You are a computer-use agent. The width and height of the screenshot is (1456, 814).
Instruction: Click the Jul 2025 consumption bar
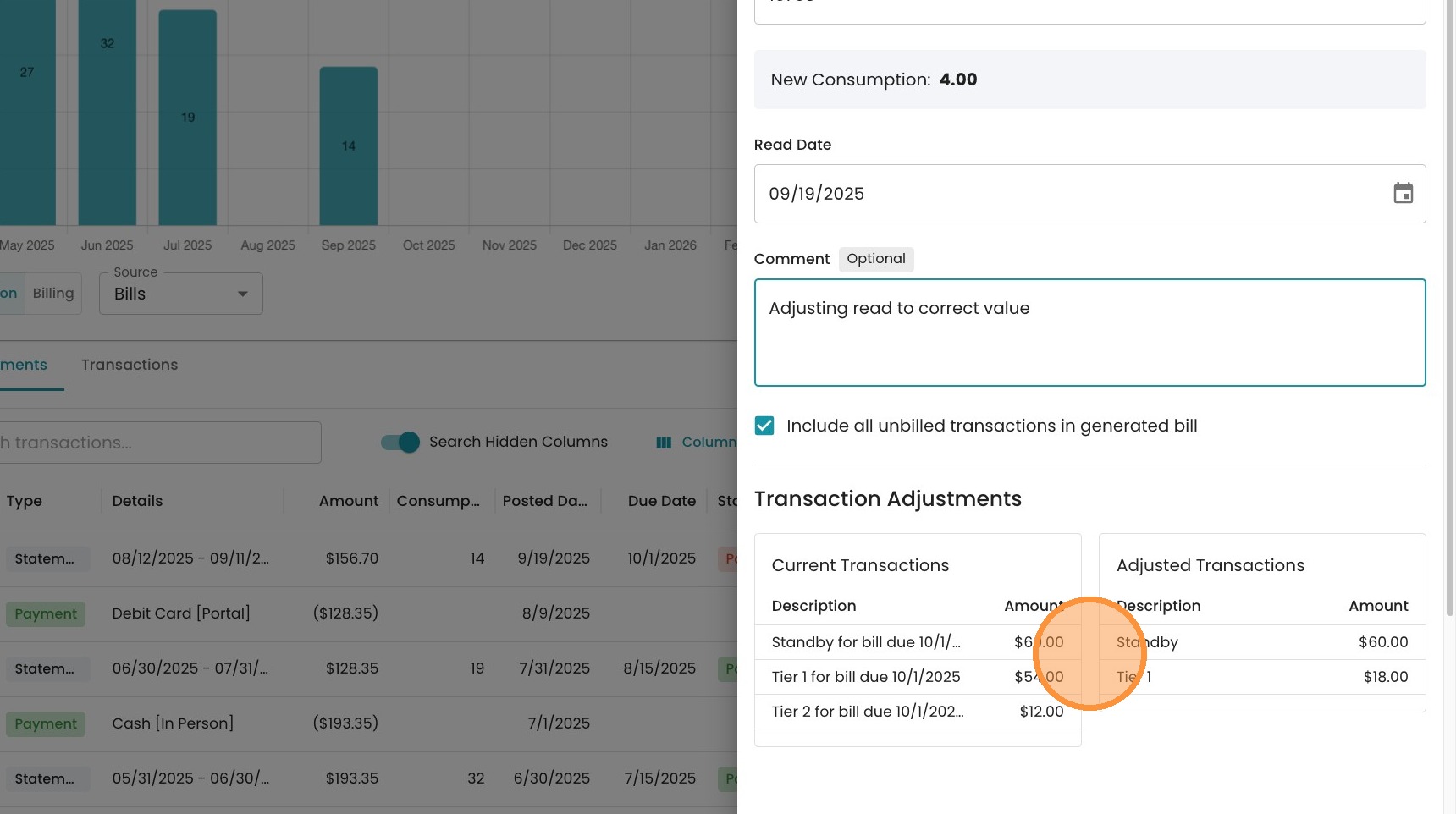click(188, 117)
